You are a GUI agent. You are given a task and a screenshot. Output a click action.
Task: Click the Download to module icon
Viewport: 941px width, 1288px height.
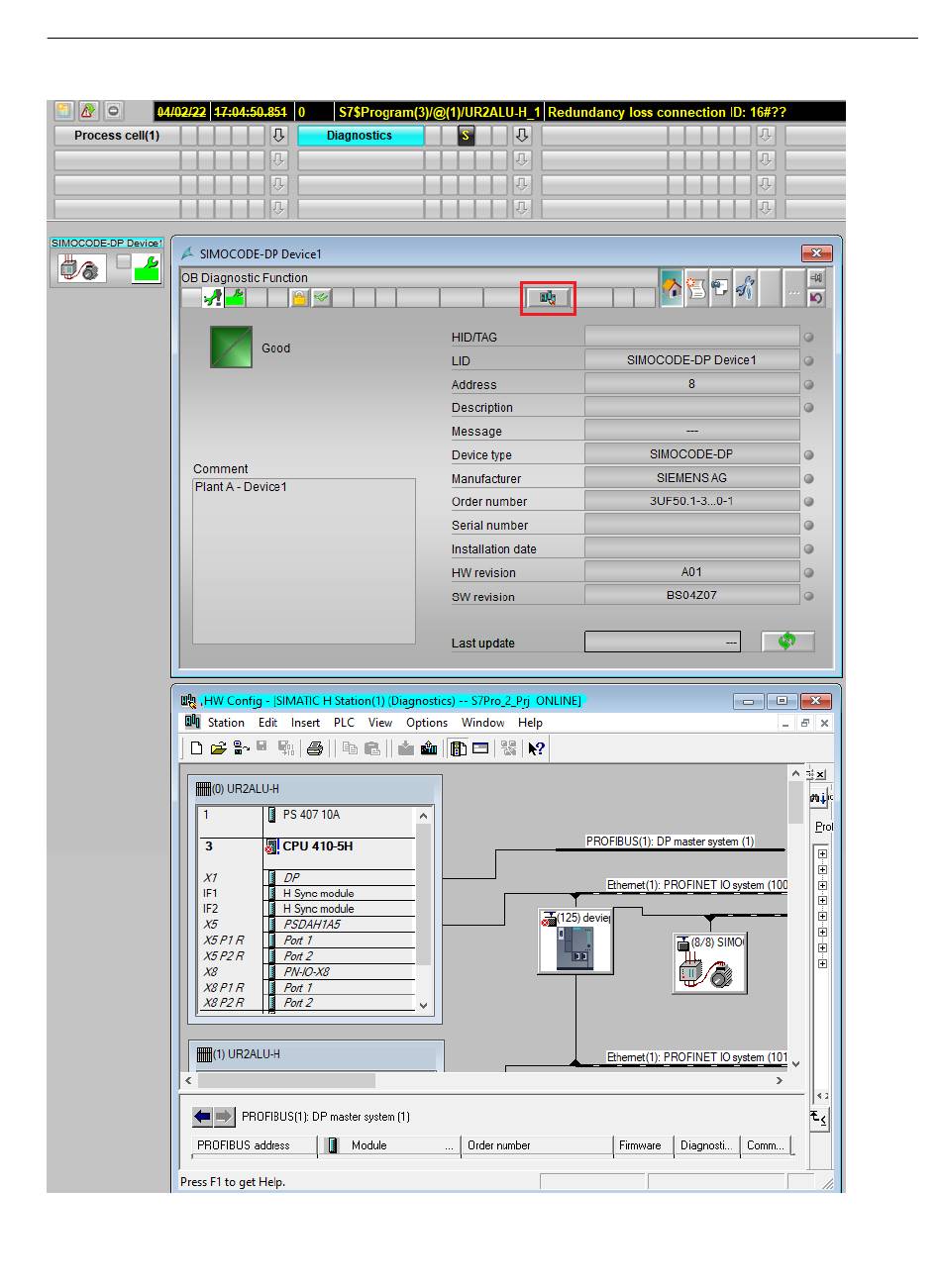click(x=406, y=749)
